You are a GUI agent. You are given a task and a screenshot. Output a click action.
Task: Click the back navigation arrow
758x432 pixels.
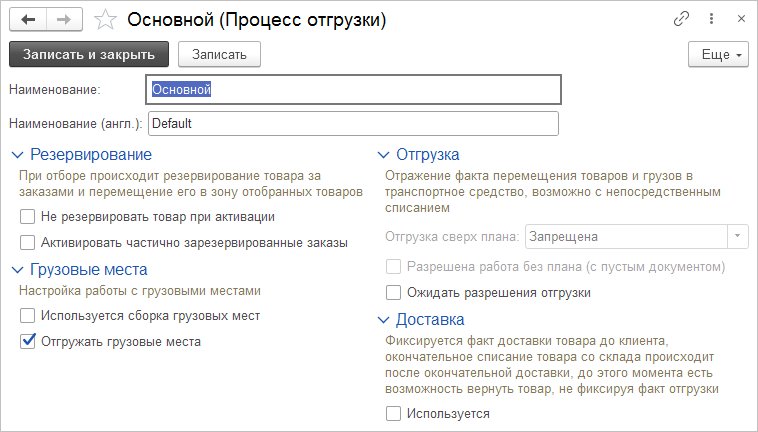tap(28, 20)
